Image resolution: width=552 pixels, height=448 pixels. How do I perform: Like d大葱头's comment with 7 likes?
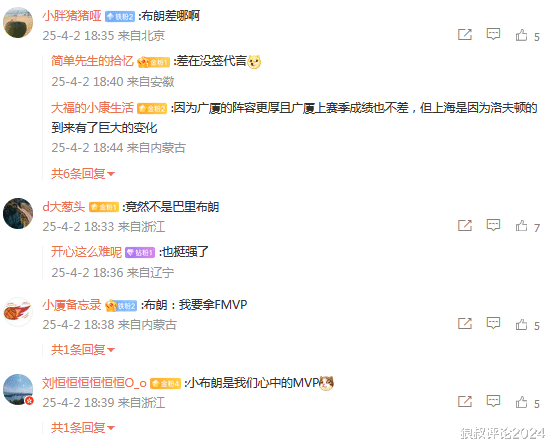(521, 226)
